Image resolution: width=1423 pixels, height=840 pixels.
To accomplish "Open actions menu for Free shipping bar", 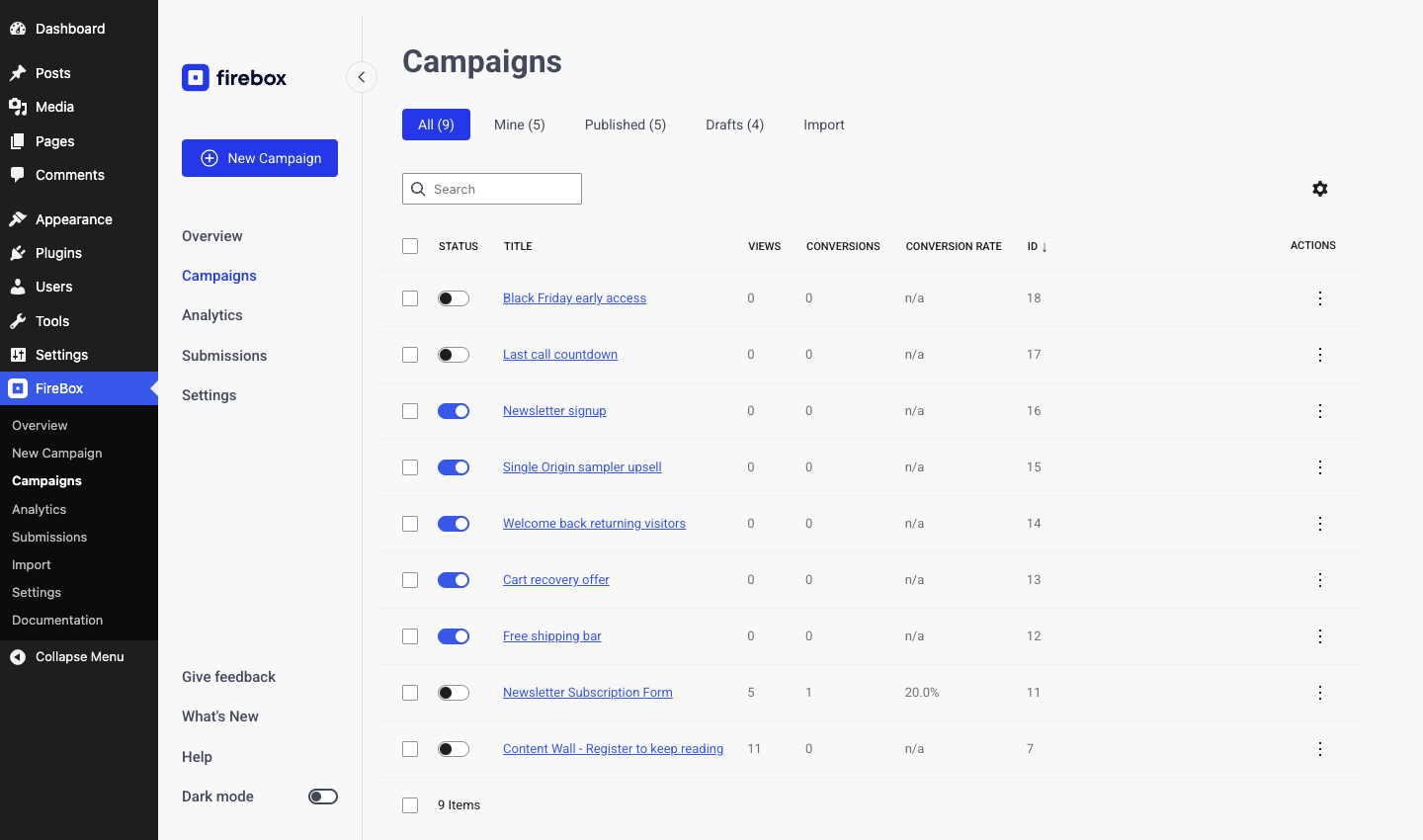I will pyautogui.click(x=1320, y=636).
